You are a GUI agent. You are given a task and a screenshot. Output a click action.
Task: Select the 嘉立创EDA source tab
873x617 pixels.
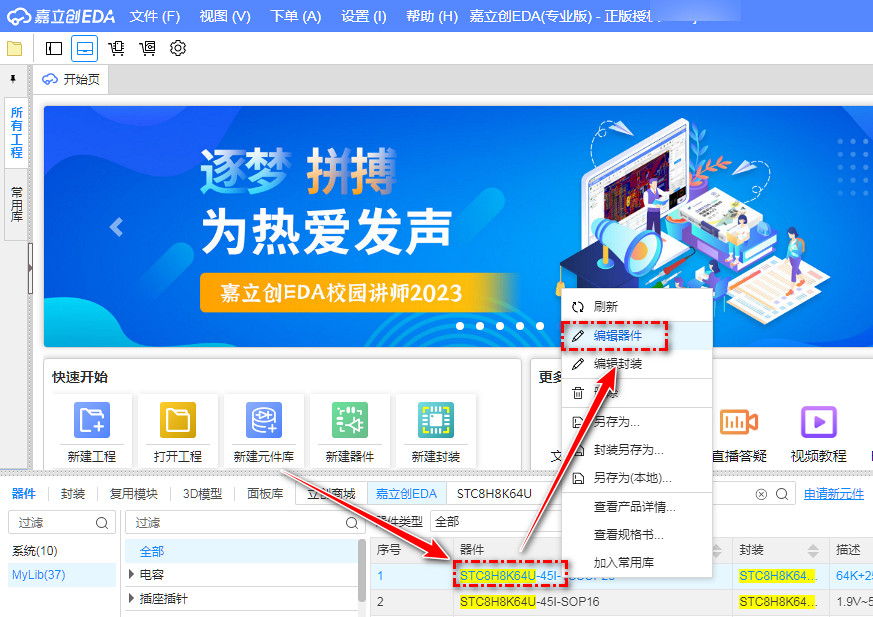point(406,493)
